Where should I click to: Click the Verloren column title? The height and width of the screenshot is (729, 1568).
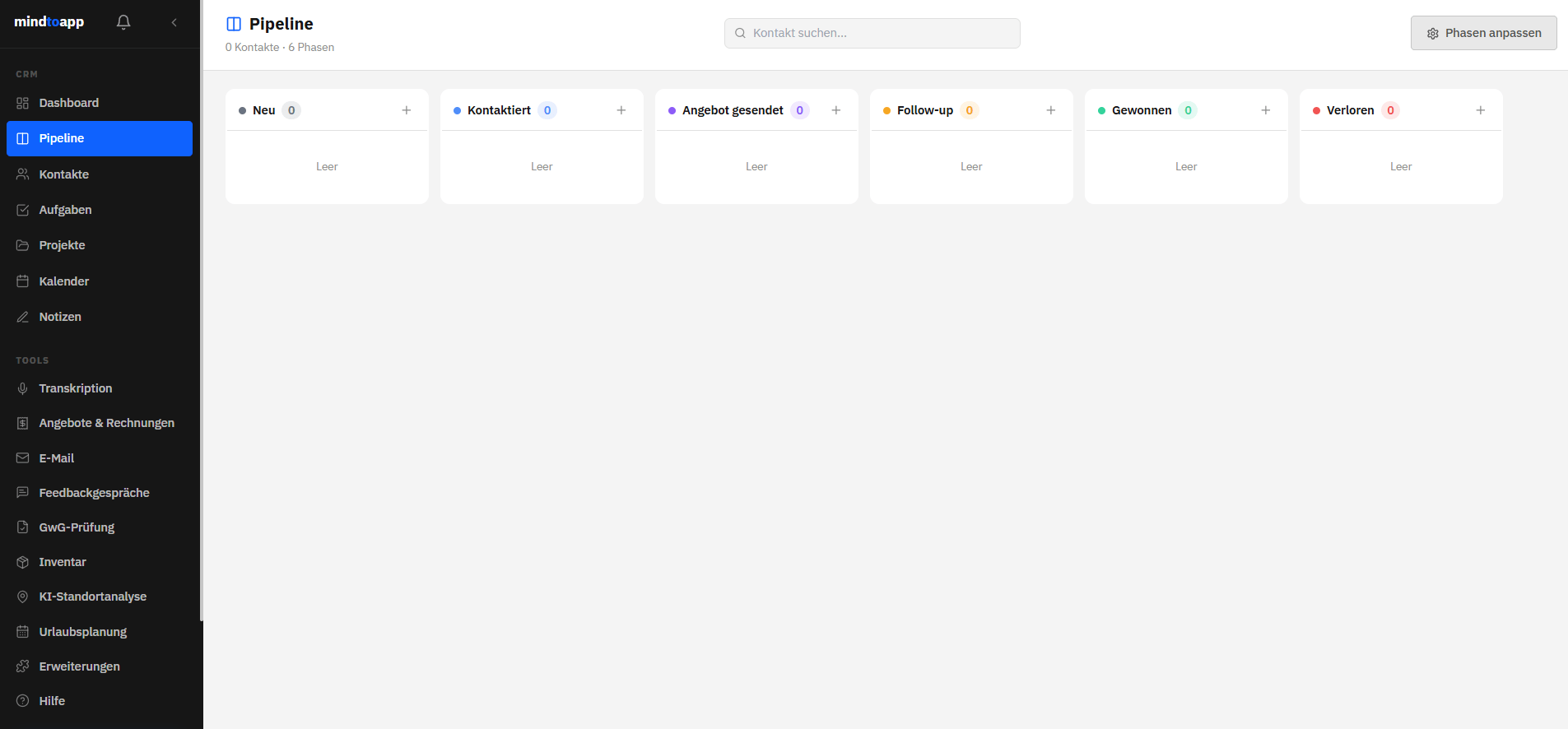(1351, 110)
